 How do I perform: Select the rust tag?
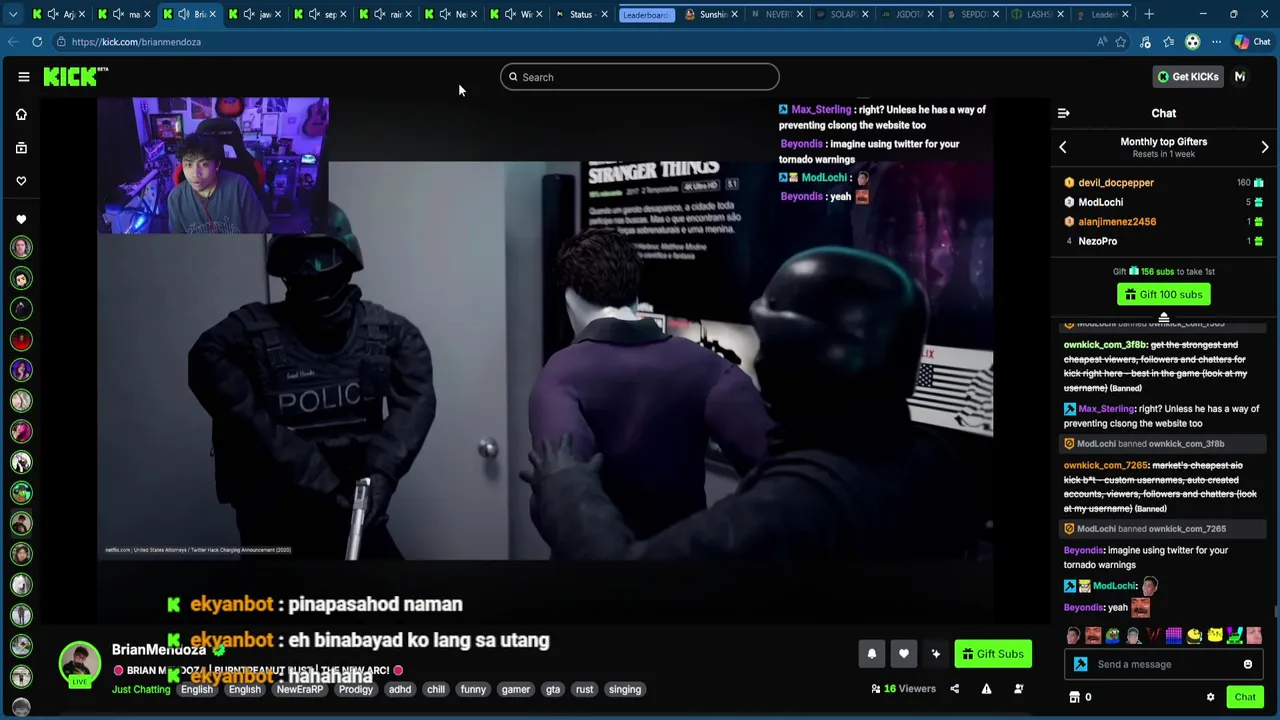(585, 689)
